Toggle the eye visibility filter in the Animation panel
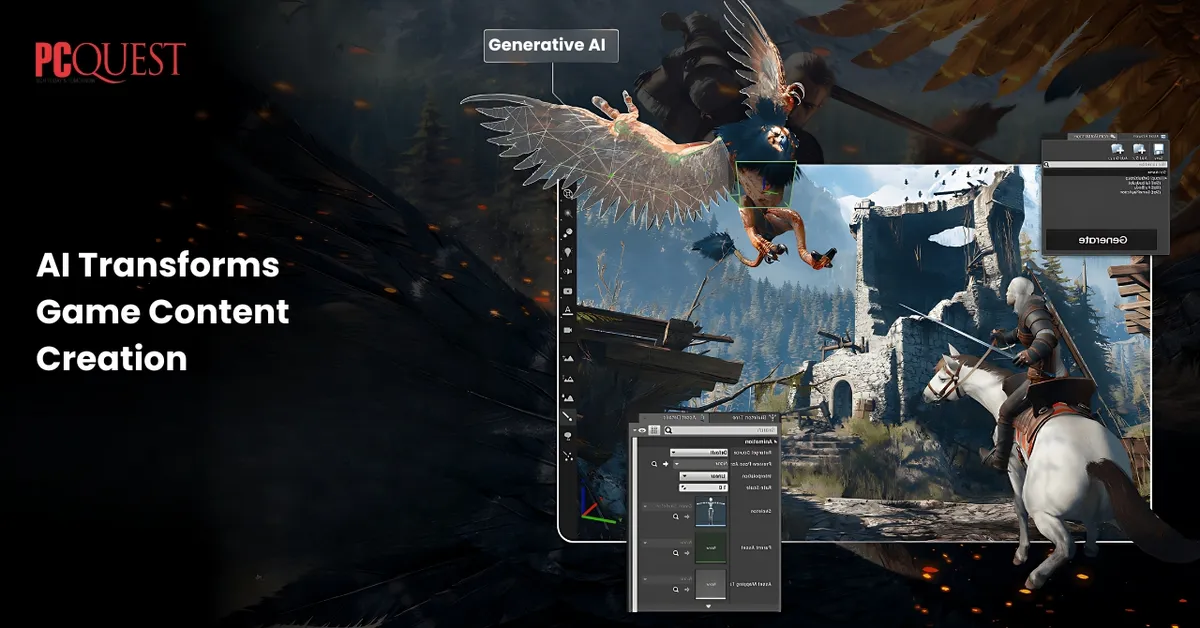 tap(641, 430)
